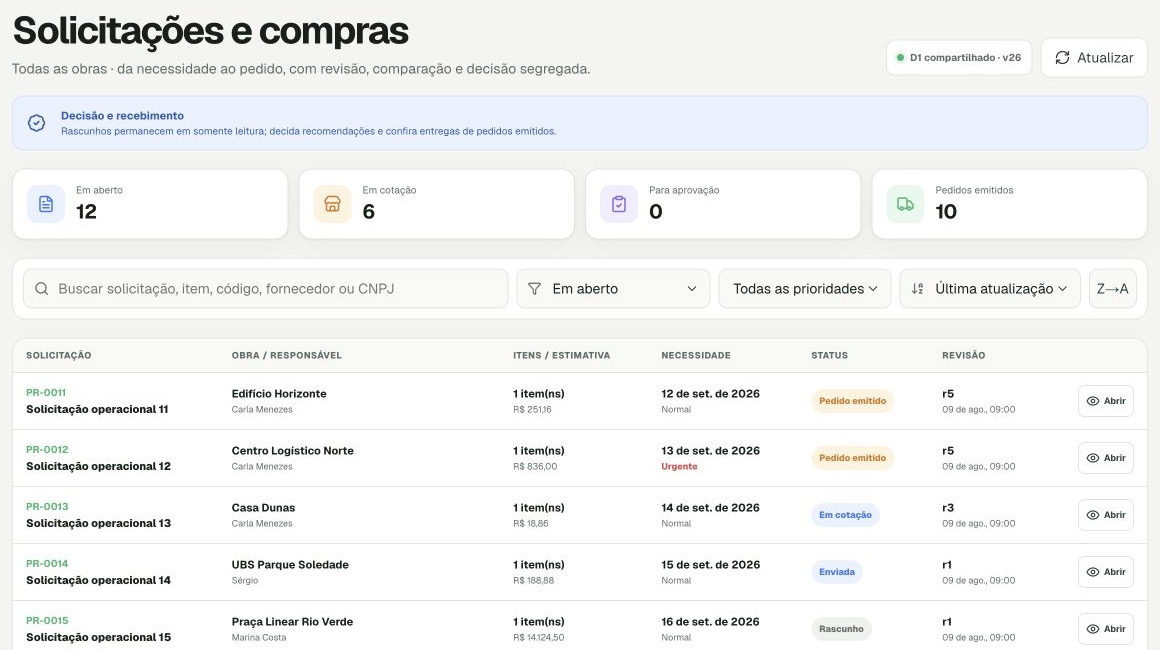Click the magnifier icon in the search field
This screenshot has width=1160, height=650.
click(x=41, y=288)
